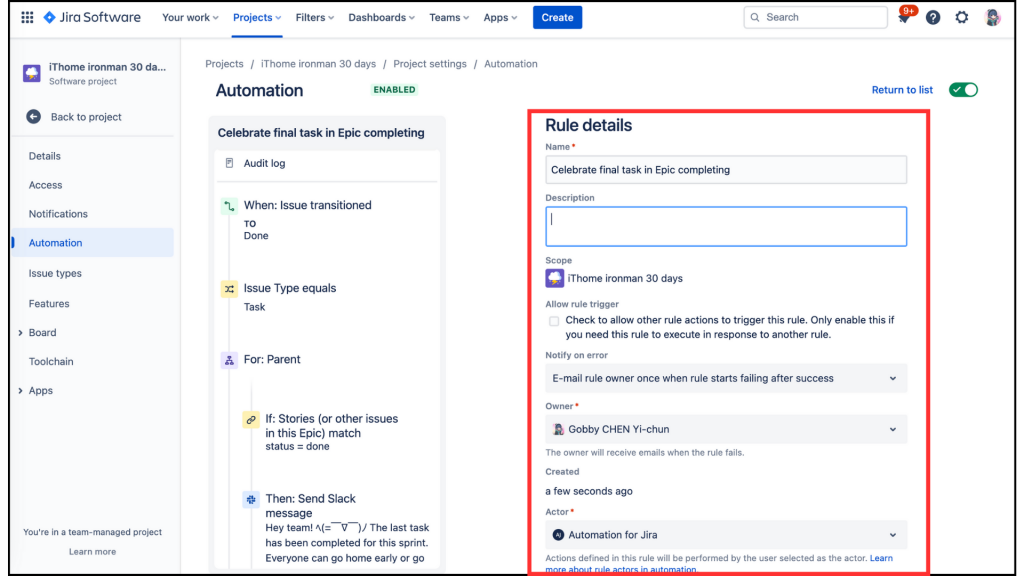
Task: Click the rule Name input field
Action: click(726, 170)
